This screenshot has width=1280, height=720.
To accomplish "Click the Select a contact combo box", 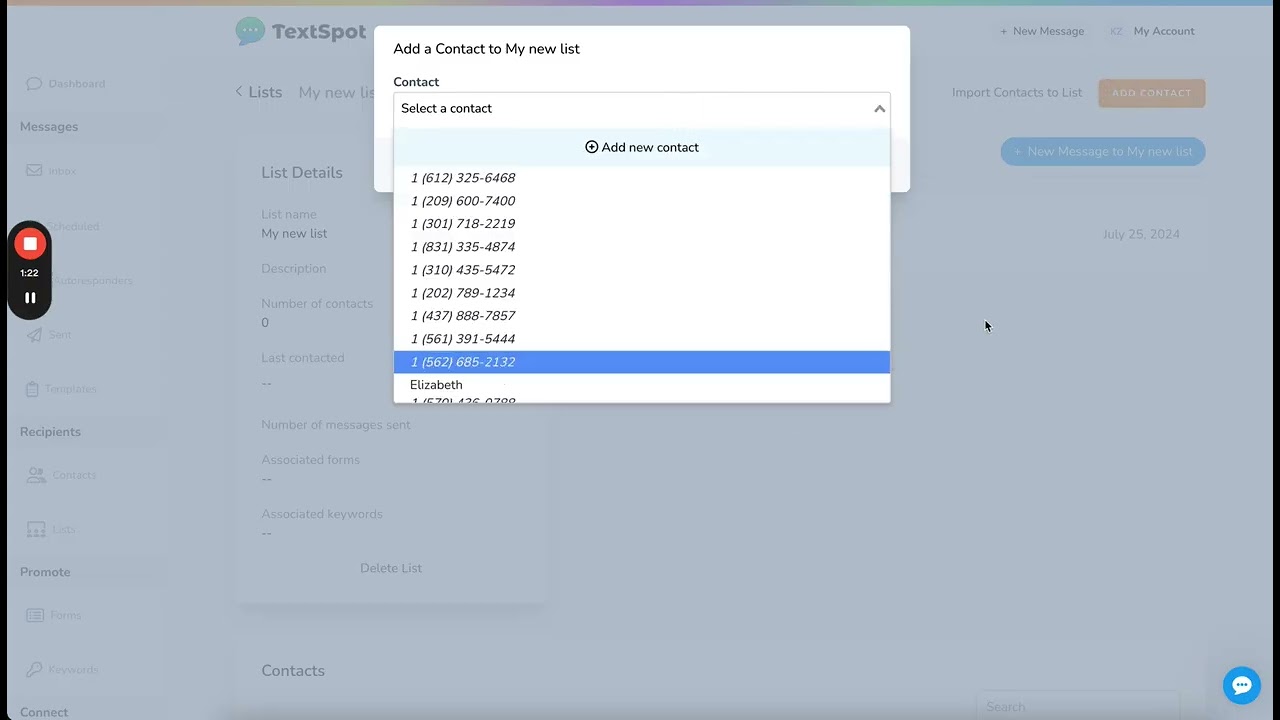I will click(x=642, y=109).
